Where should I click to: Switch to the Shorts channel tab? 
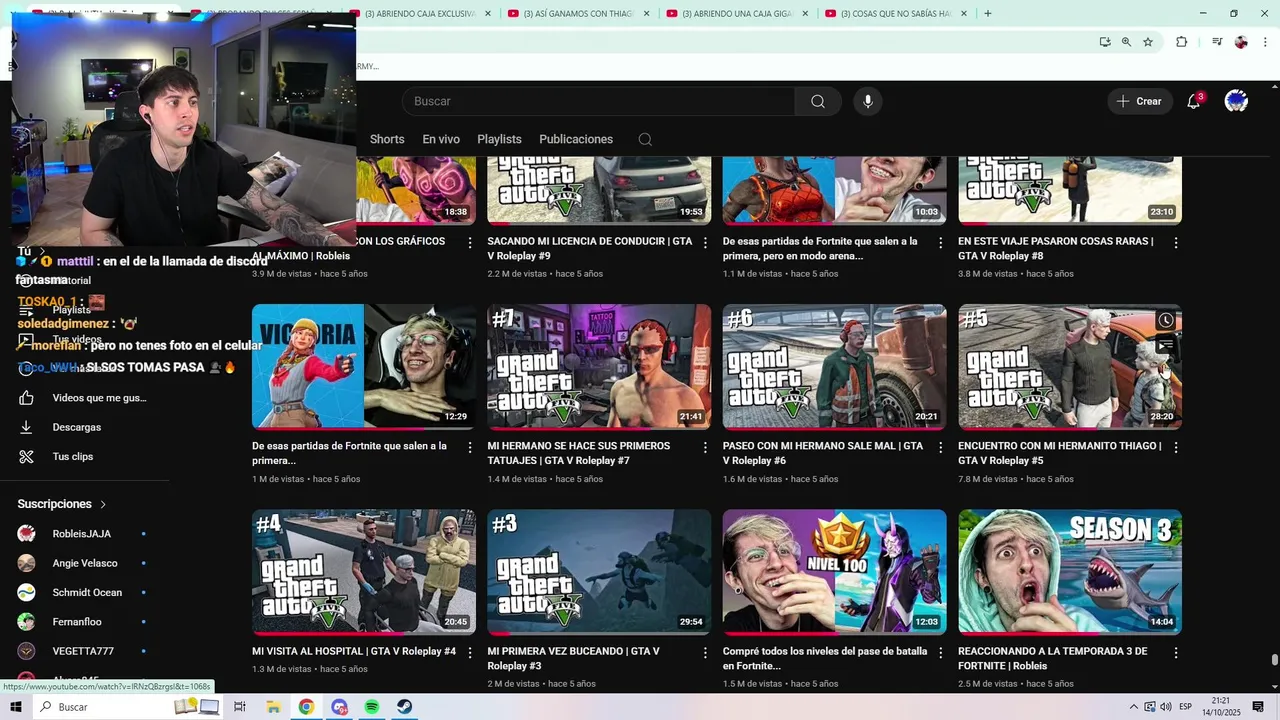[x=387, y=139]
